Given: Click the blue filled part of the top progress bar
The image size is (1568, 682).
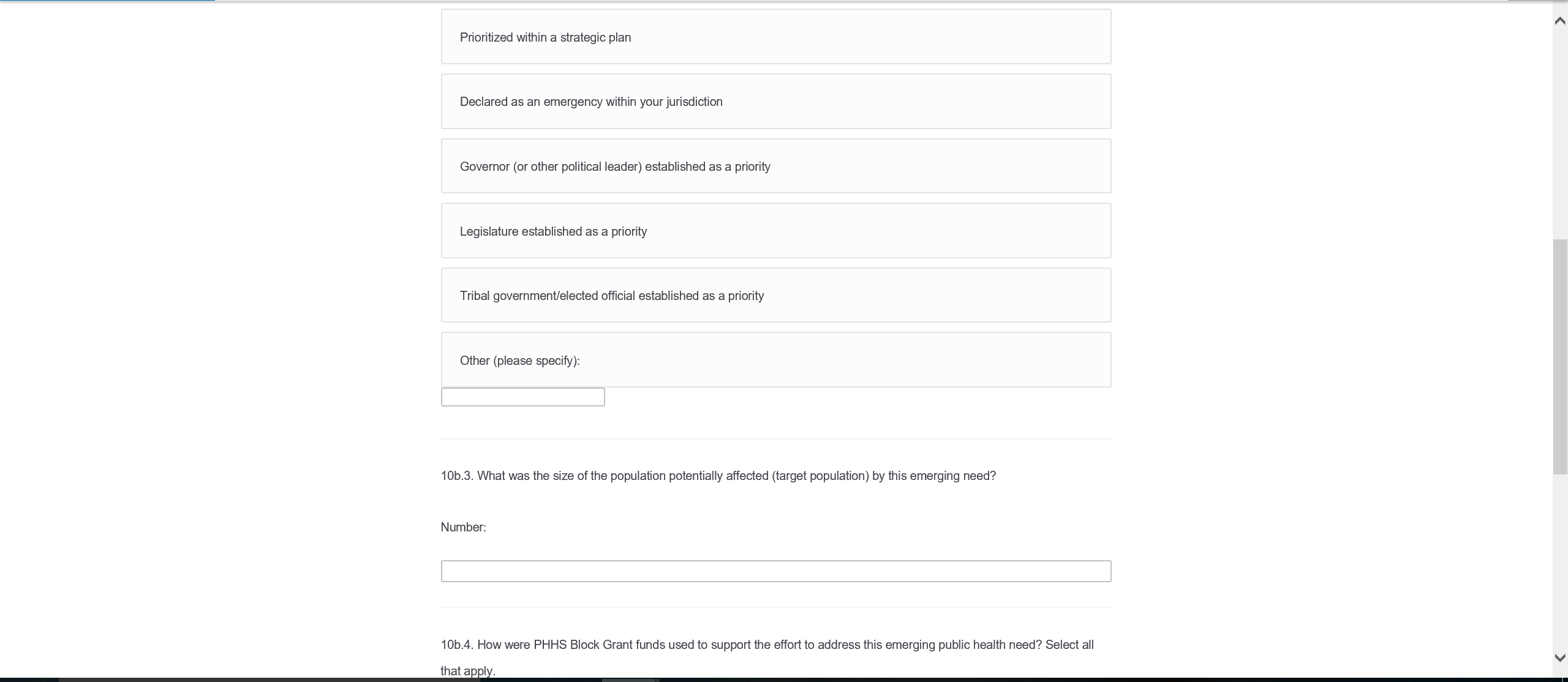Looking at the screenshot, I should pyautogui.click(x=107, y=1).
